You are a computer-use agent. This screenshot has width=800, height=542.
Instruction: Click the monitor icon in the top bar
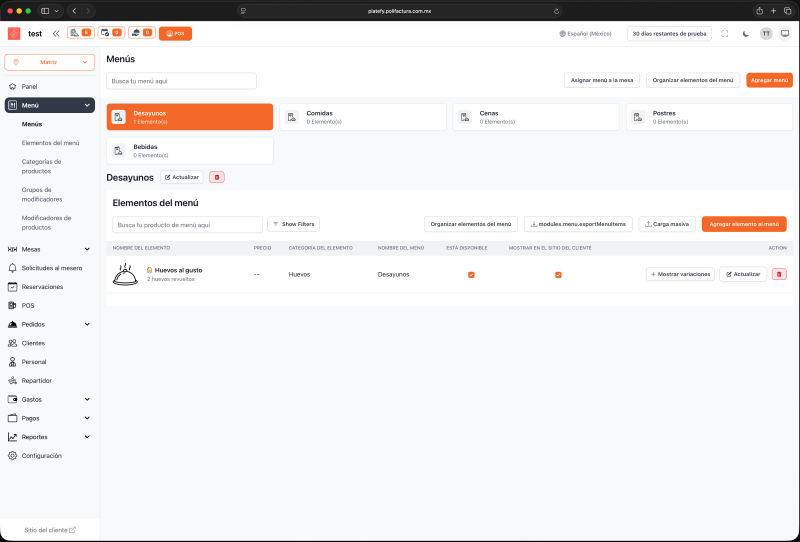(785, 33)
